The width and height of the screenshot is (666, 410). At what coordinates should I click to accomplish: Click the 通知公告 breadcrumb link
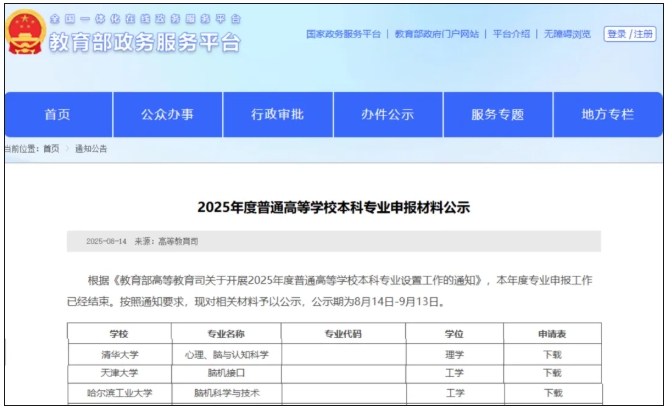[91, 149]
